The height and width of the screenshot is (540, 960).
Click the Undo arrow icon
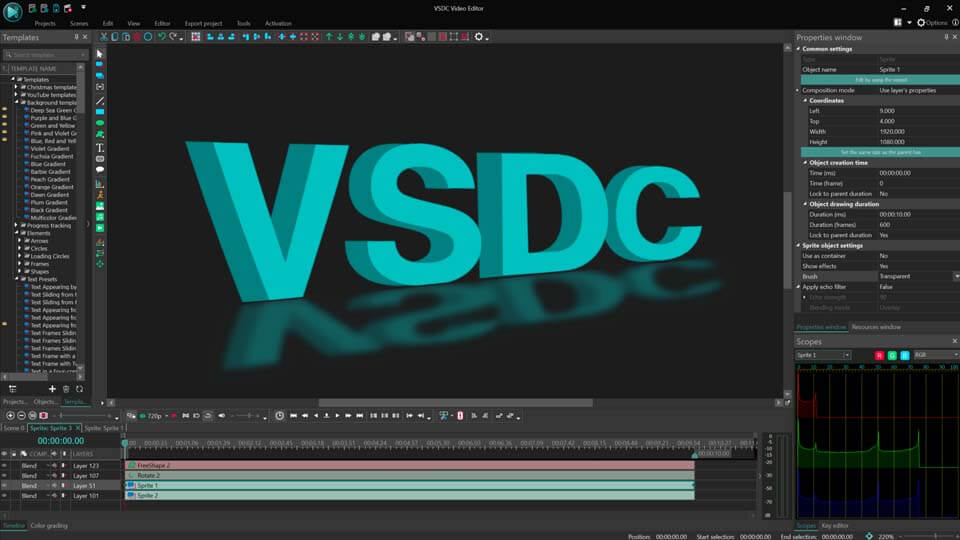pos(162,37)
